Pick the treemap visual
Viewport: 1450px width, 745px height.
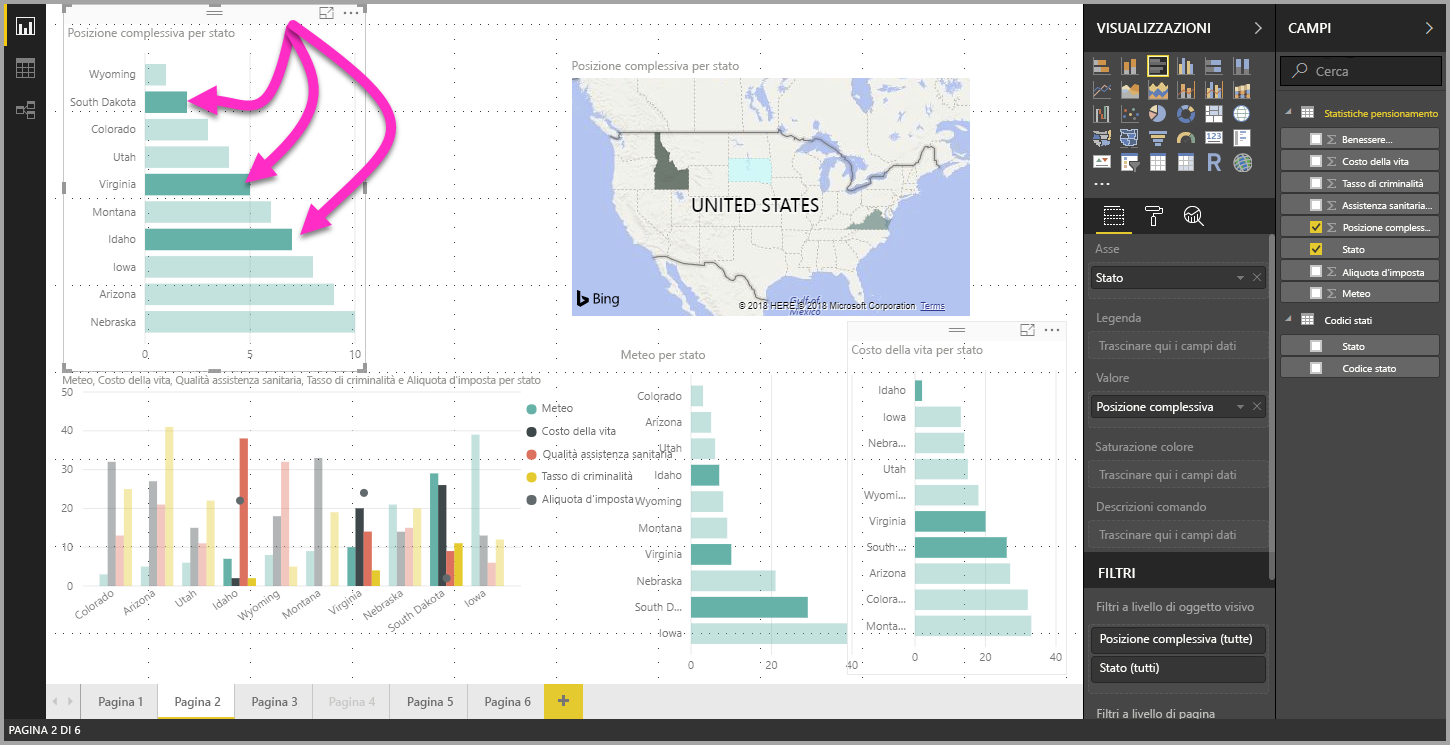coord(1214,114)
